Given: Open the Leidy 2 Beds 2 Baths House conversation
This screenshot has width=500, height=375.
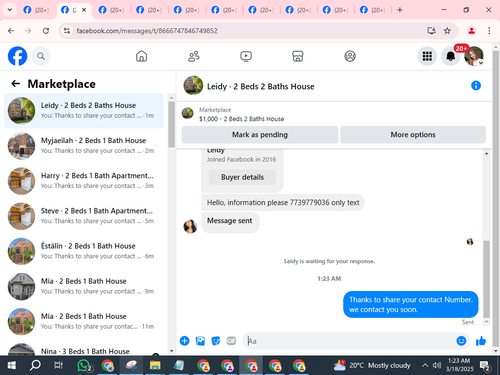Looking at the screenshot, I should click(x=84, y=111).
